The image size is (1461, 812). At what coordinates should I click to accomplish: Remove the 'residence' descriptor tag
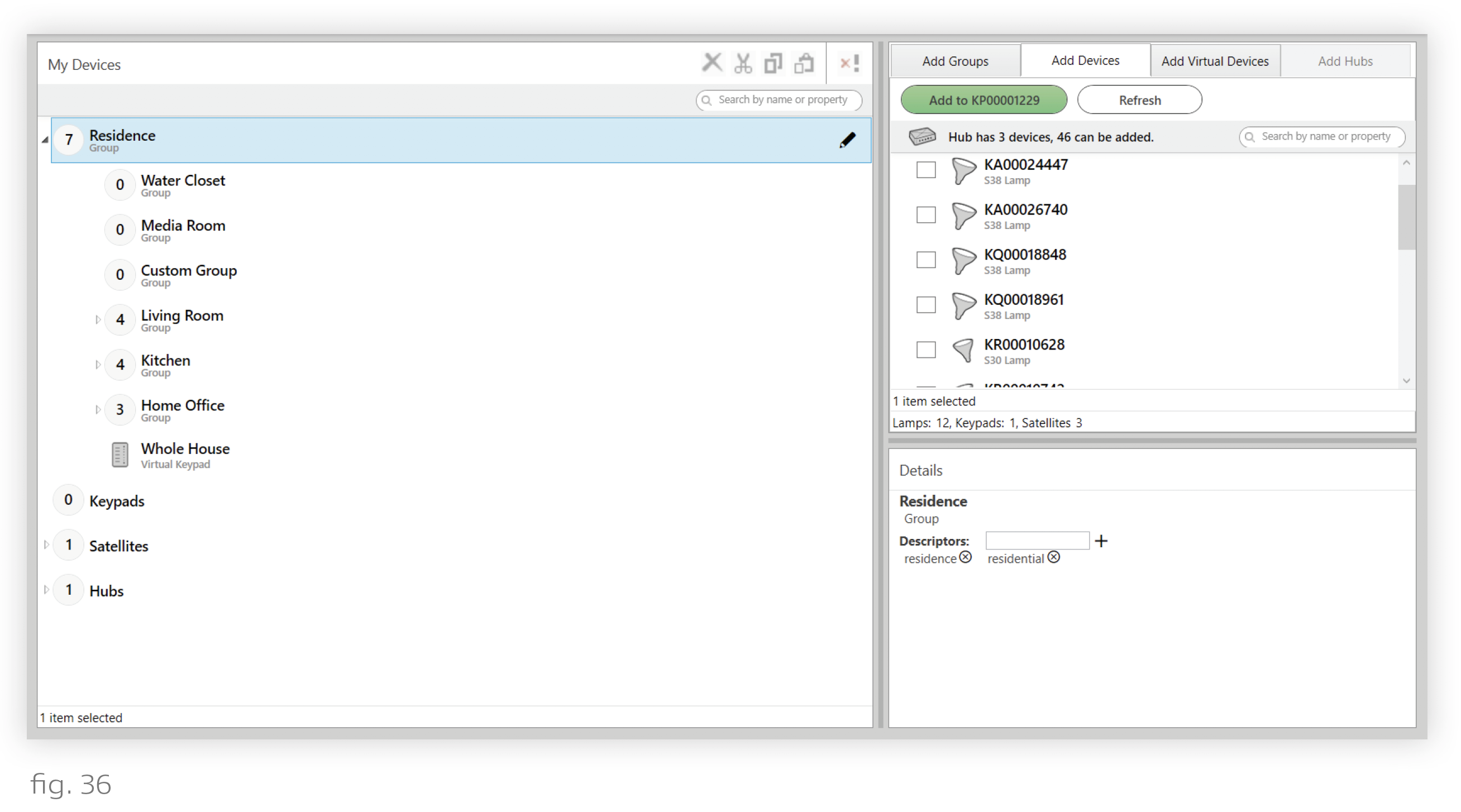[x=965, y=557]
